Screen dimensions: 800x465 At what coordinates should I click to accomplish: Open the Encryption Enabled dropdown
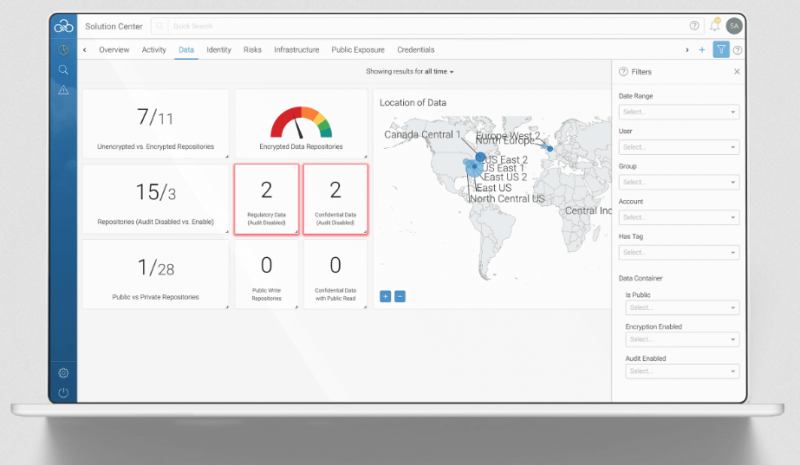click(681, 341)
